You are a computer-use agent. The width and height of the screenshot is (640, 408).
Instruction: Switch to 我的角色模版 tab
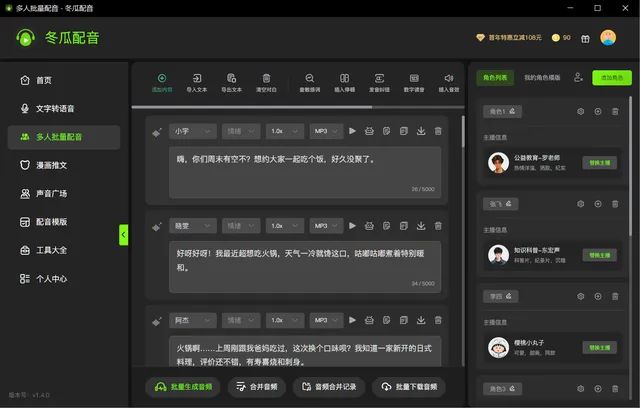click(542, 78)
